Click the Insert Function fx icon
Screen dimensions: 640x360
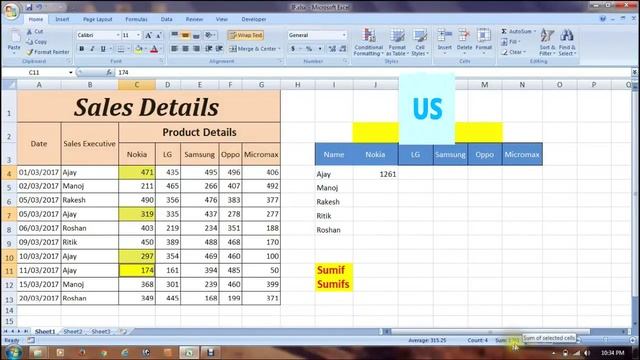(x=109, y=72)
